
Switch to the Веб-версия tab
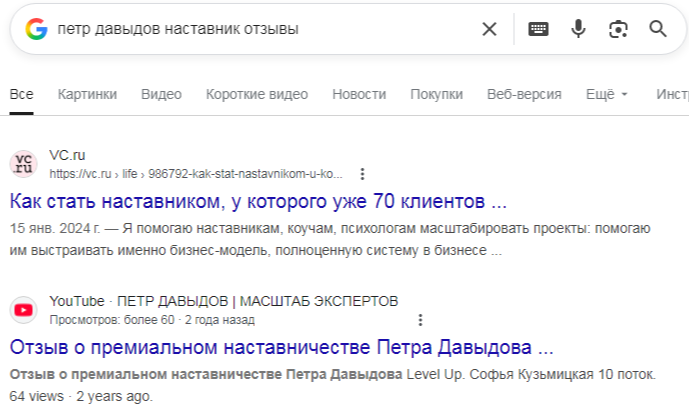click(524, 94)
